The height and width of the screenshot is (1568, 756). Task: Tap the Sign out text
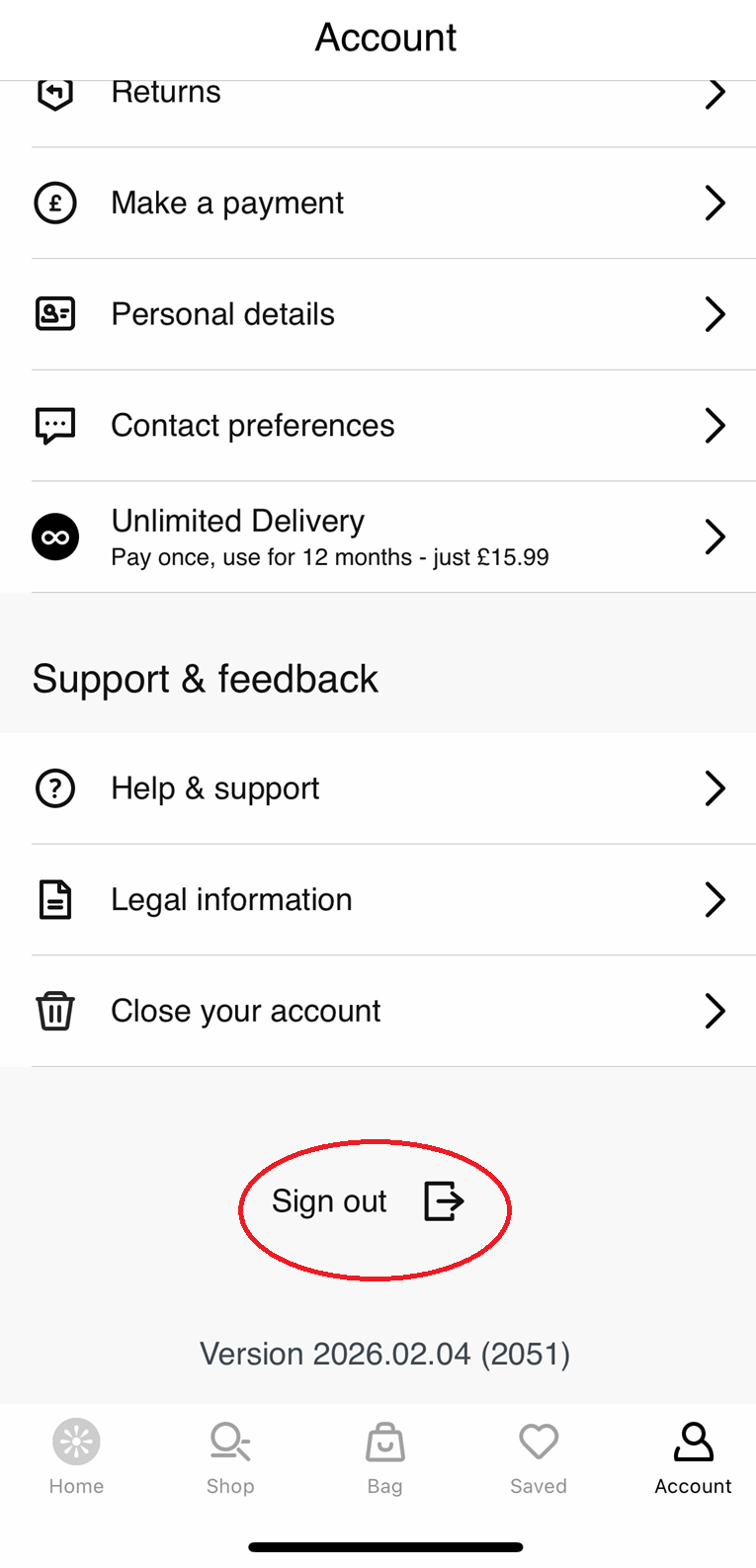pos(329,1201)
